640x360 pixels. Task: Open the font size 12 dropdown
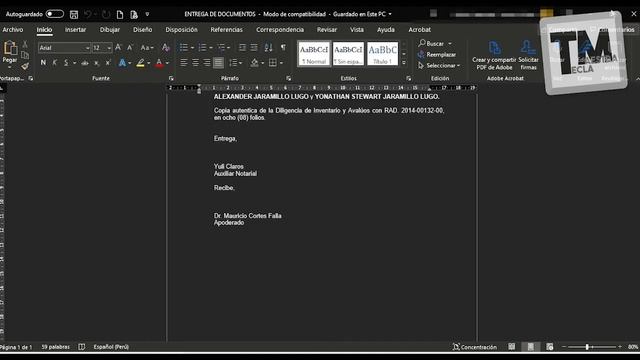109,48
